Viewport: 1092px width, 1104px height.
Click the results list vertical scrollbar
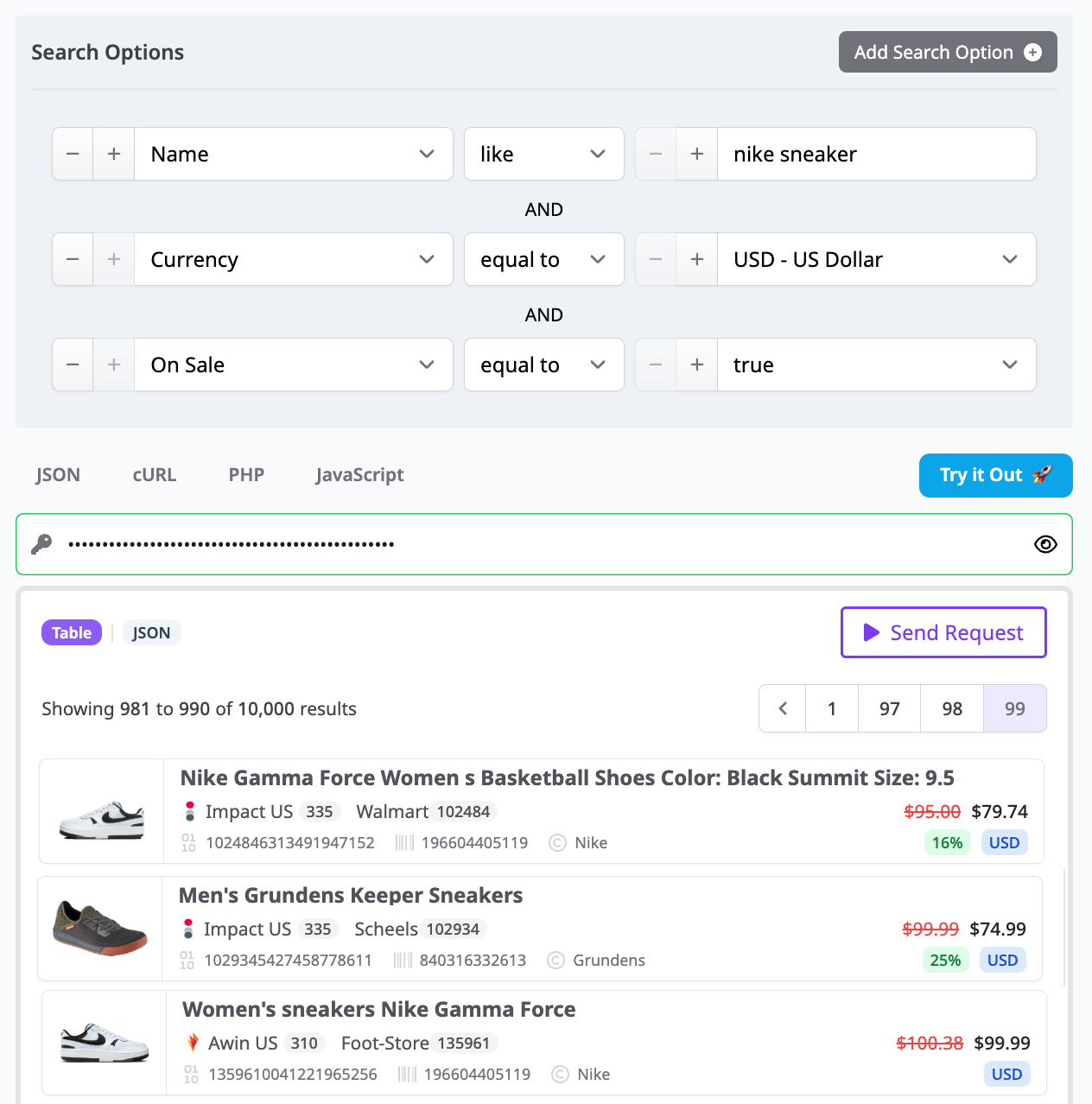pos(1065,929)
